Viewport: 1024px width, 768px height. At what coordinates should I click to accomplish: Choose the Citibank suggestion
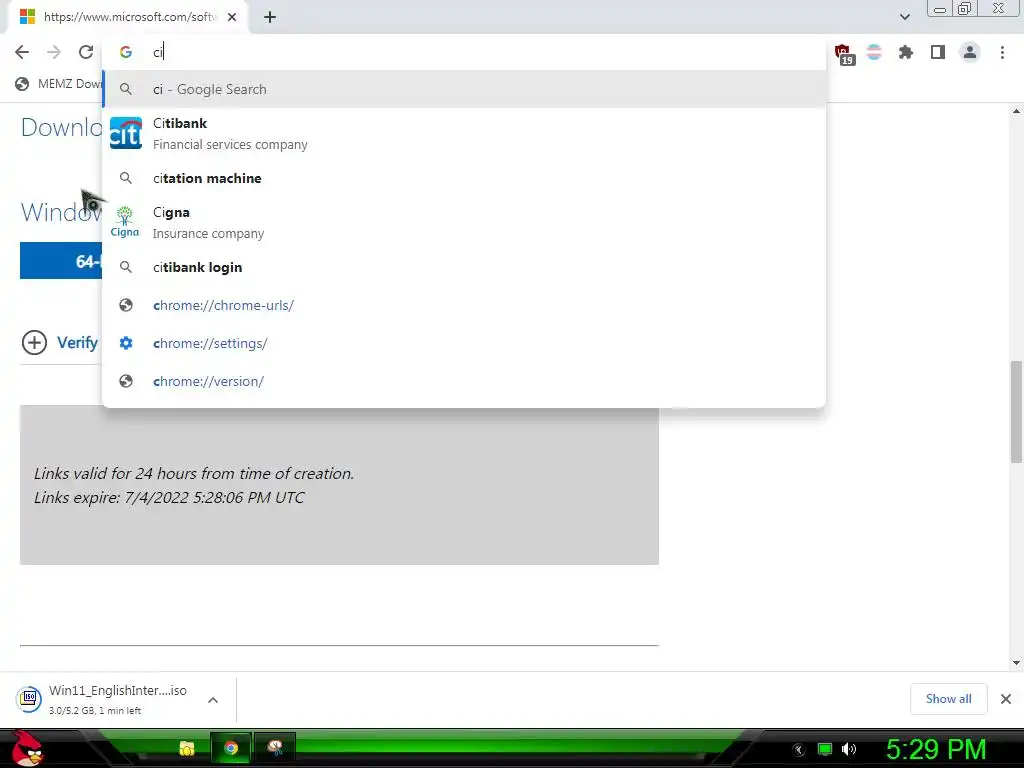click(x=464, y=133)
